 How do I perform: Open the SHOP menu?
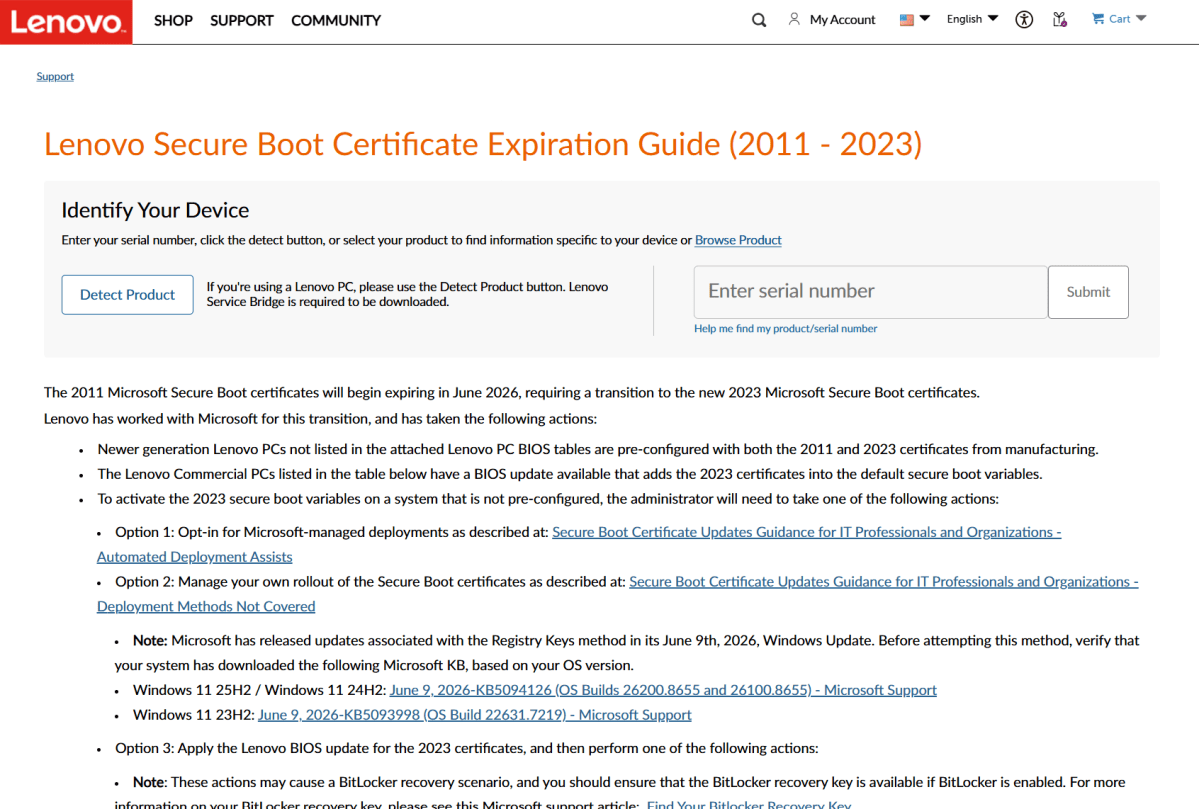point(173,21)
